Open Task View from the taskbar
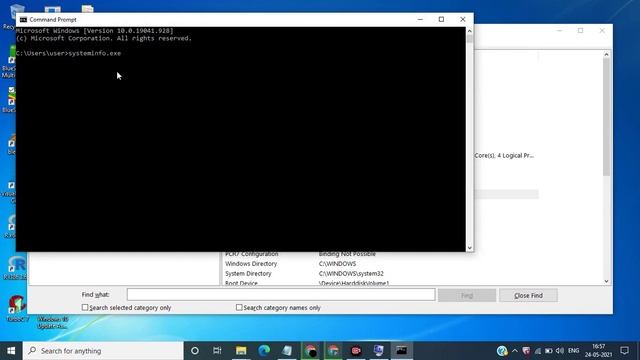Screen dimensions: 640x360 point(217,351)
